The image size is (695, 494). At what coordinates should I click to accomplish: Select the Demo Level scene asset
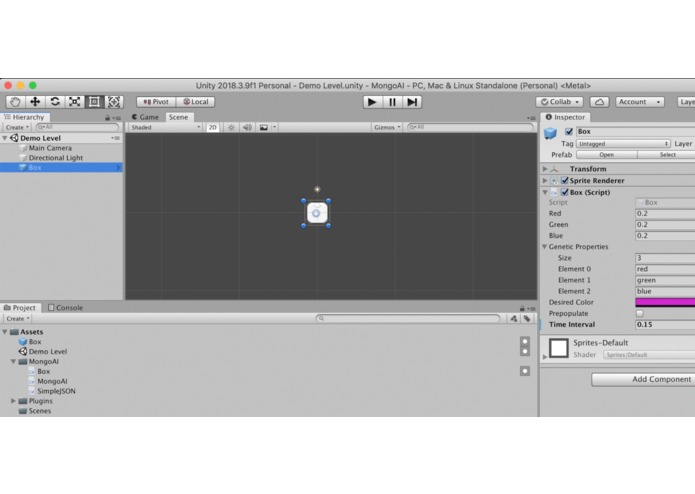tap(48, 352)
